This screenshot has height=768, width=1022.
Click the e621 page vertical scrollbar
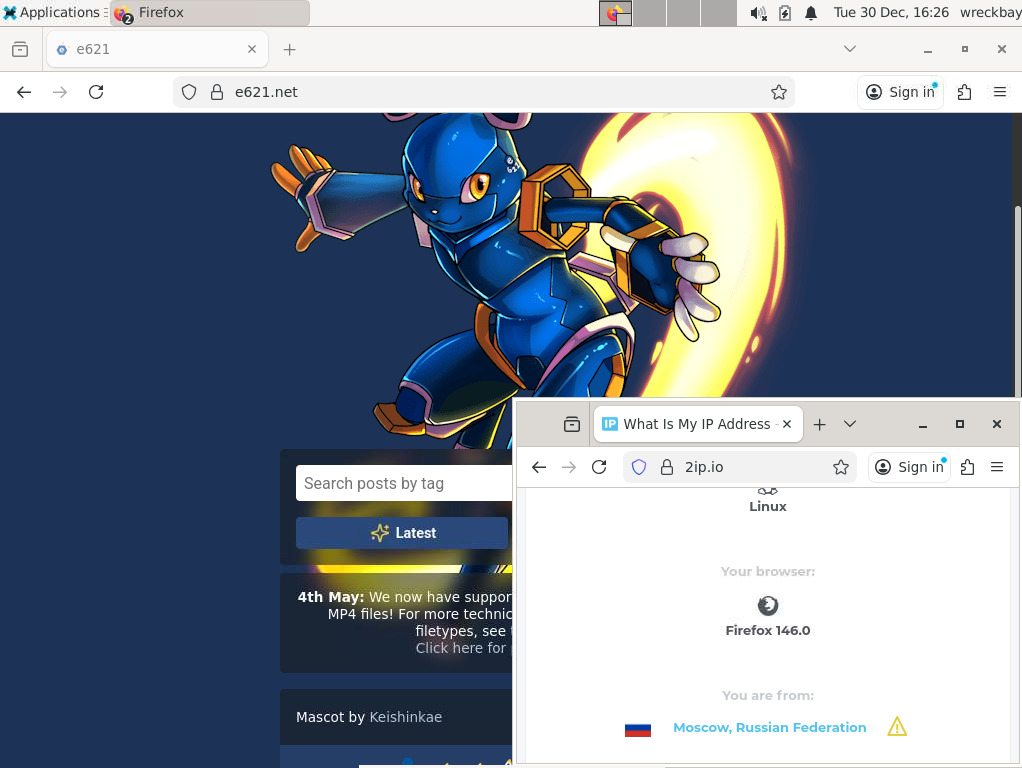click(1018, 300)
